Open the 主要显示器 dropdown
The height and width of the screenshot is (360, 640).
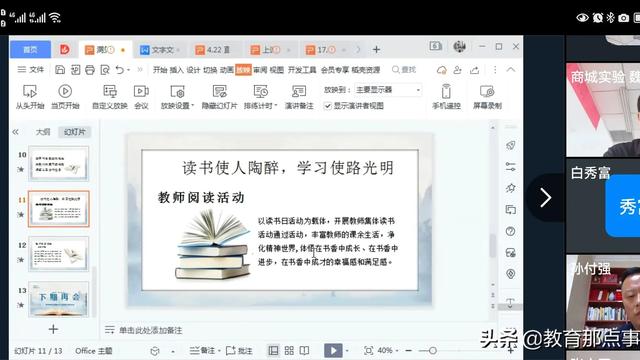[388, 89]
